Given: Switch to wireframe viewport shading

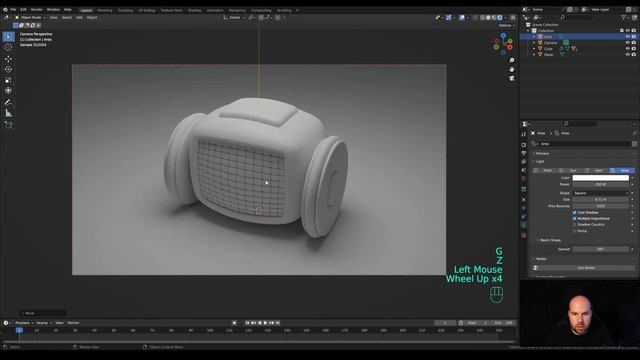Looking at the screenshot, I should point(482,18).
